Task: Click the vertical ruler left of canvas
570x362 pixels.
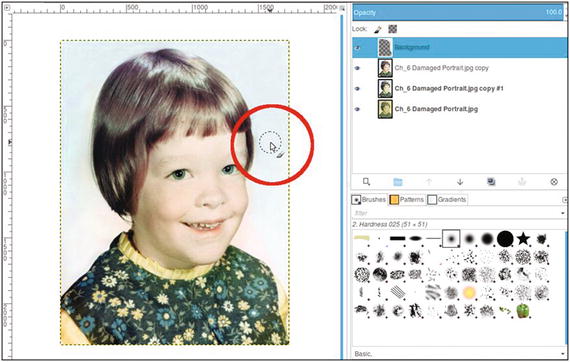Action: click(x=7, y=185)
